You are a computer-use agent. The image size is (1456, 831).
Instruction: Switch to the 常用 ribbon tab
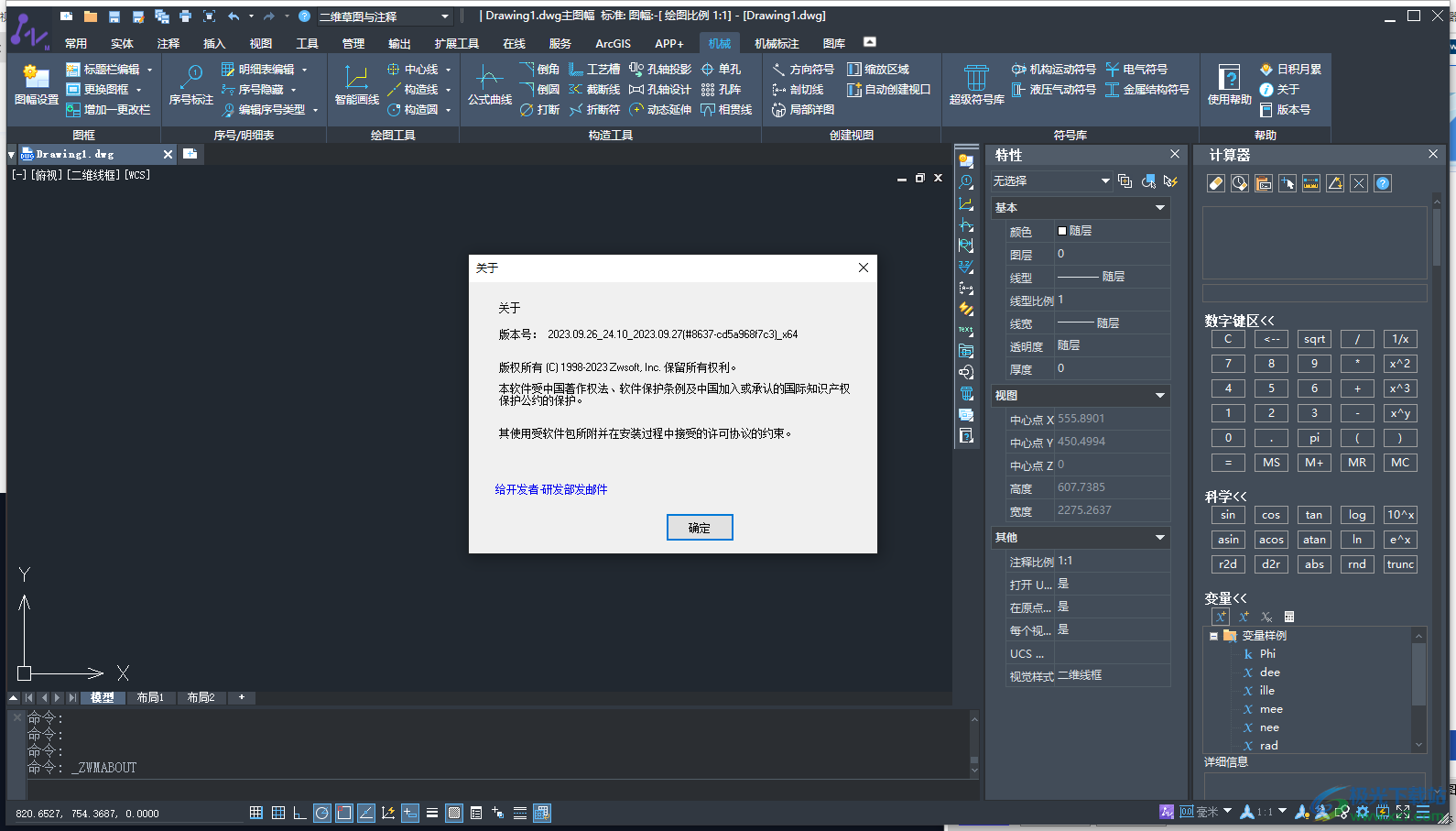click(76, 43)
